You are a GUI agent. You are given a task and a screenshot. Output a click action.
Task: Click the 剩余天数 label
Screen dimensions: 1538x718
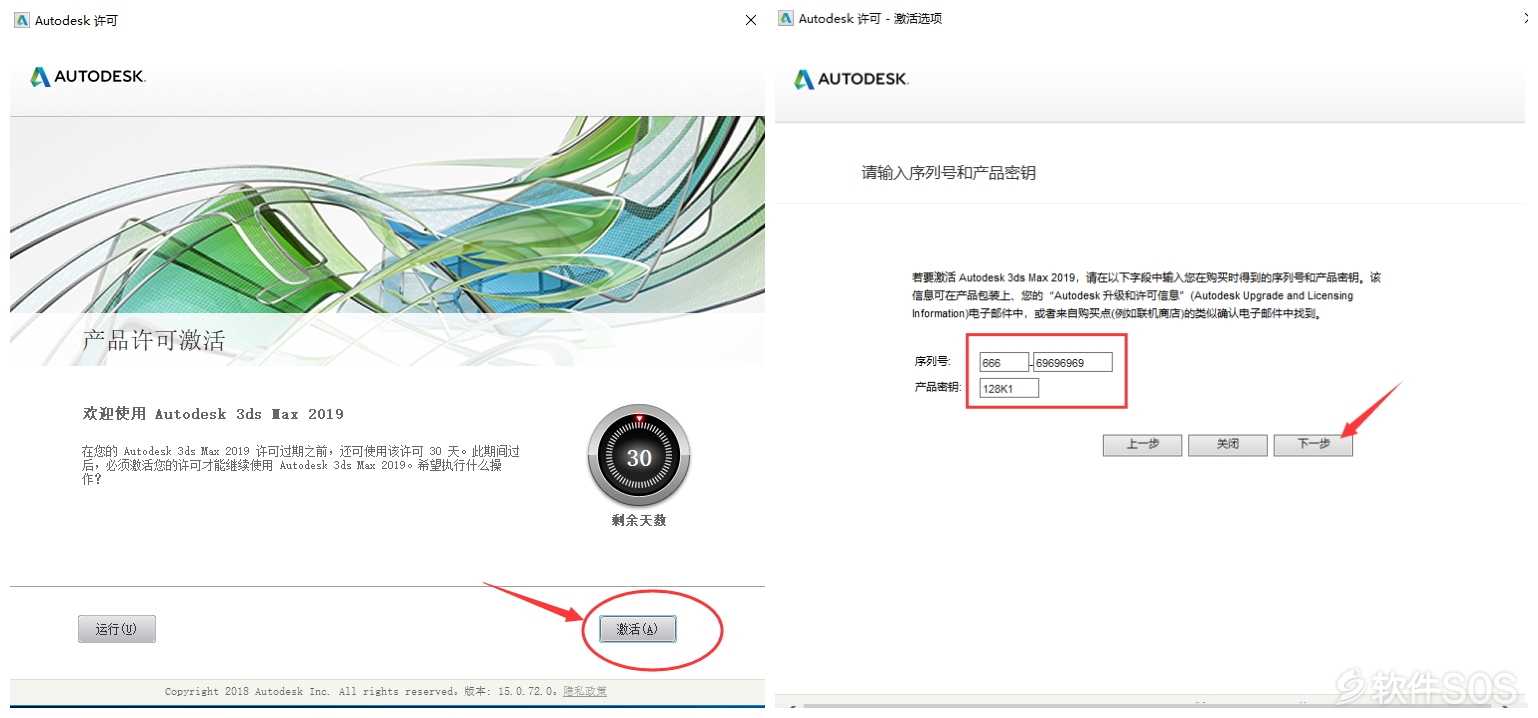(x=639, y=521)
